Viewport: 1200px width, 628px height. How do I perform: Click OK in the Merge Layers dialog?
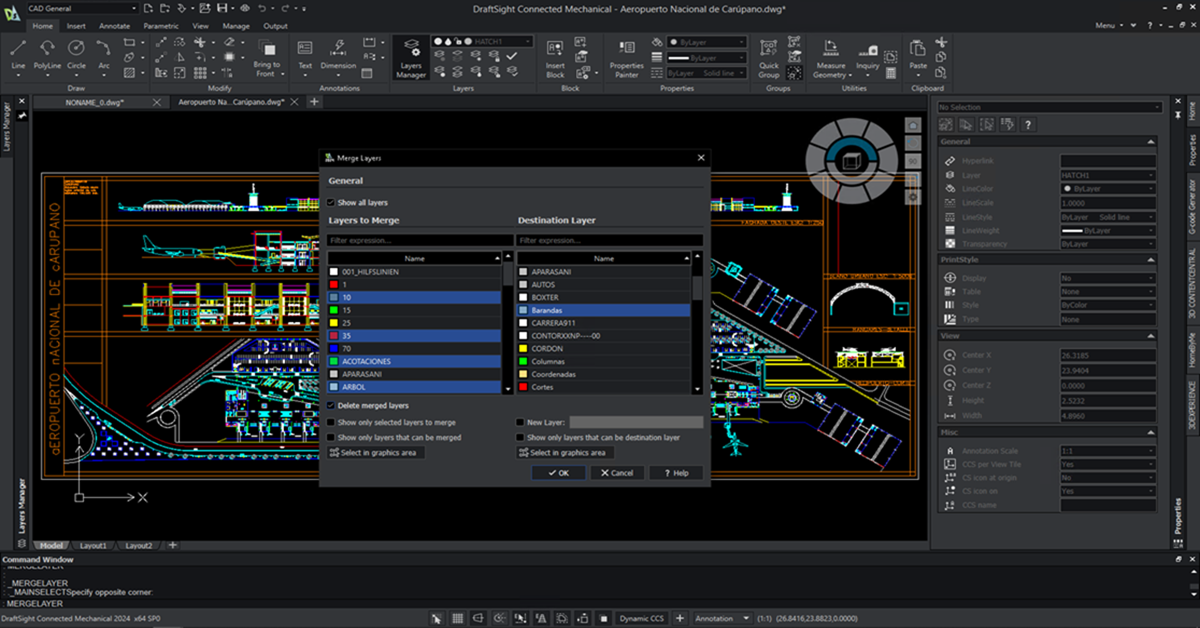(559, 472)
